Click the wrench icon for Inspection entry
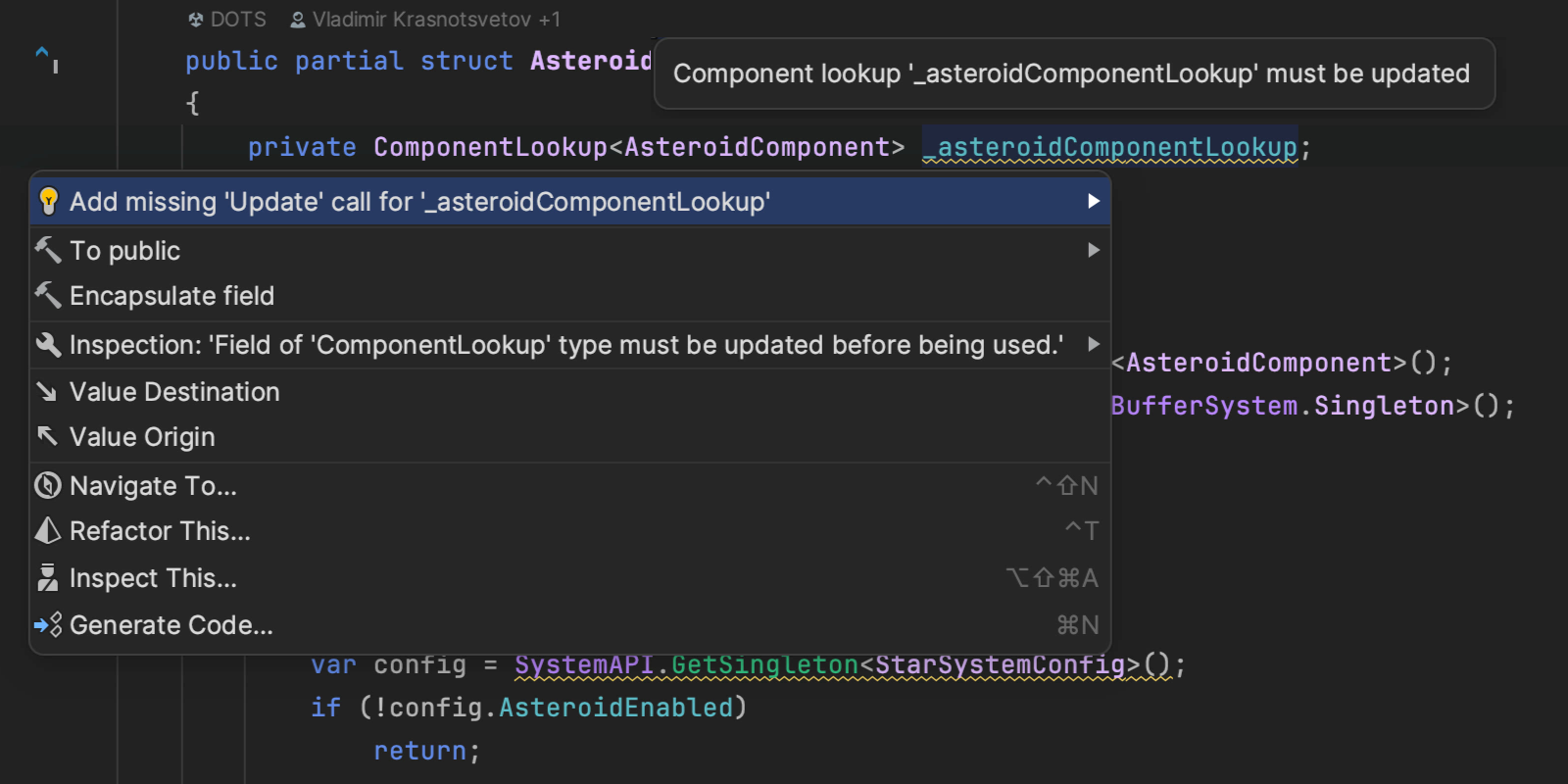The width and height of the screenshot is (1568, 784). point(48,344)
